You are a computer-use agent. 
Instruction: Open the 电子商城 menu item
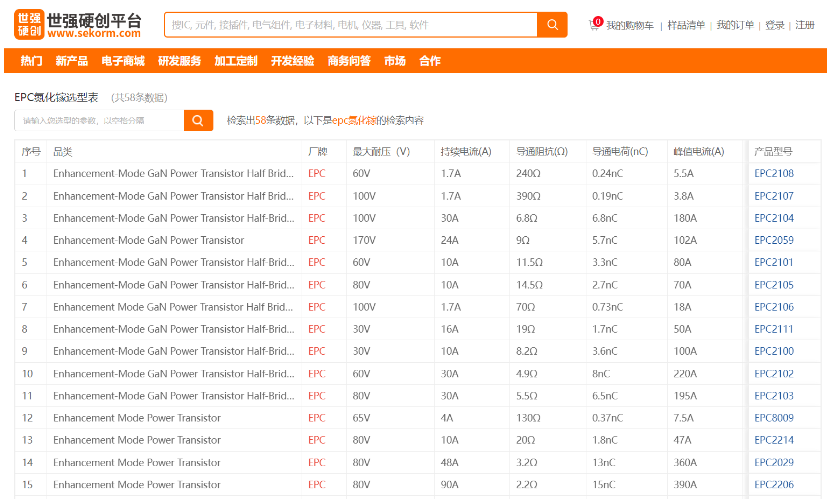pyautogui.click(x=123, y=61)
